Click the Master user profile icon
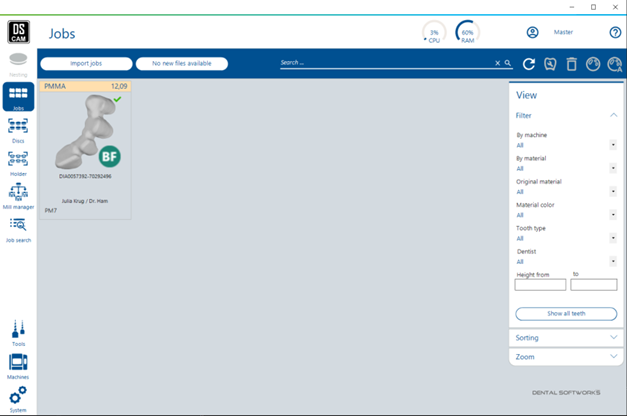This screenshot has width=627, height=416. click(533, 32)
